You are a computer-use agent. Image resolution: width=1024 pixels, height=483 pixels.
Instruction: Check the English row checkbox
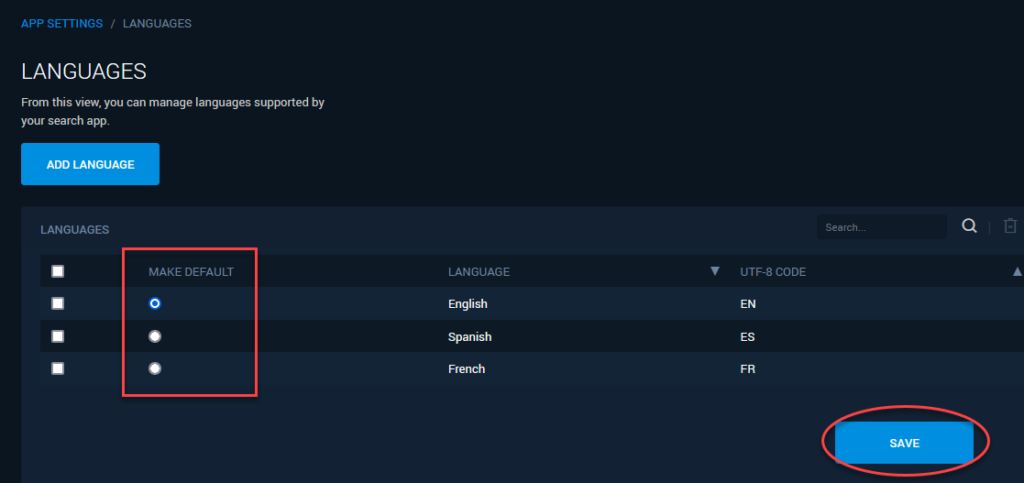tap(57, 304)
